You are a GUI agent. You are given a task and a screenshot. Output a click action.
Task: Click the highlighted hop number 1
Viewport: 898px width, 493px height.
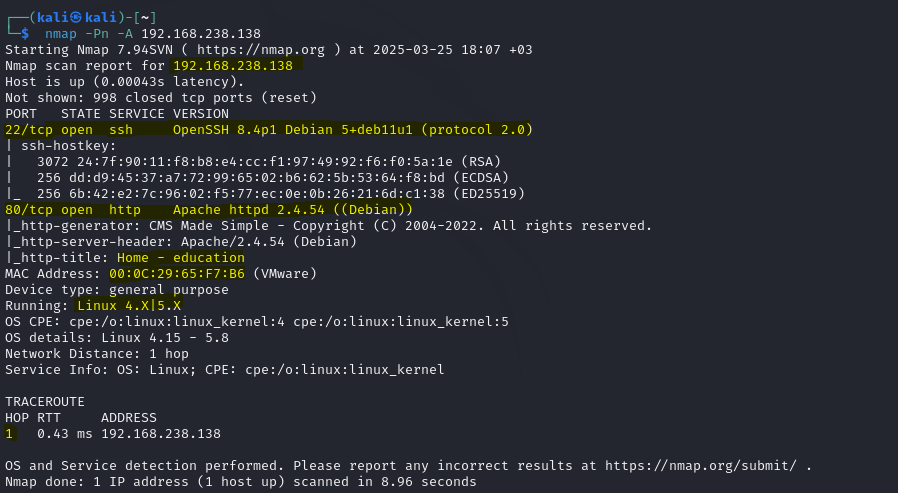[x=9, y=434]
